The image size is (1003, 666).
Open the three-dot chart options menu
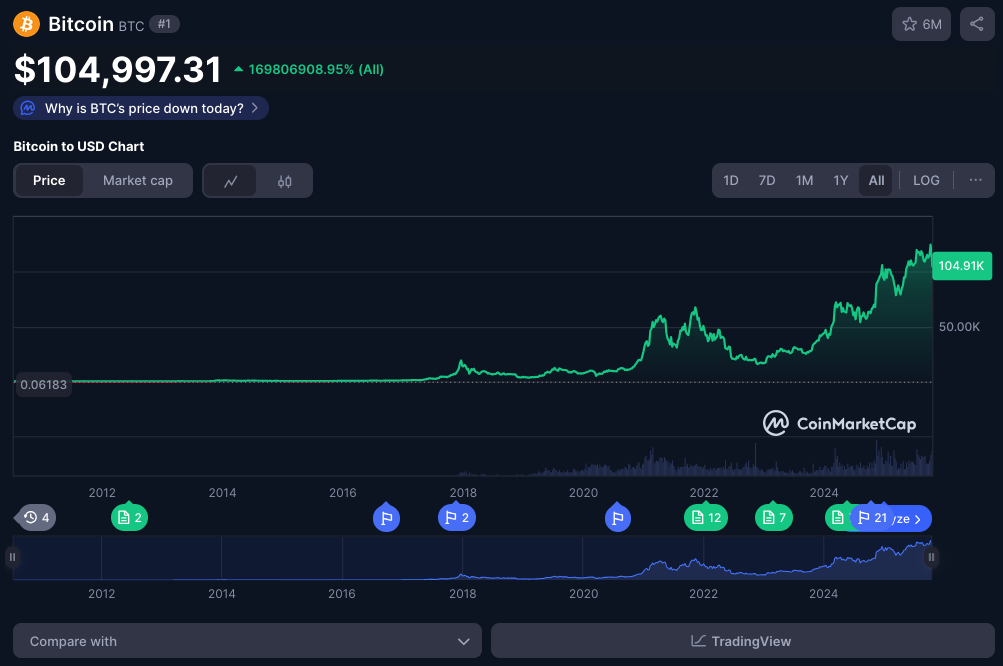coord(974,180)
